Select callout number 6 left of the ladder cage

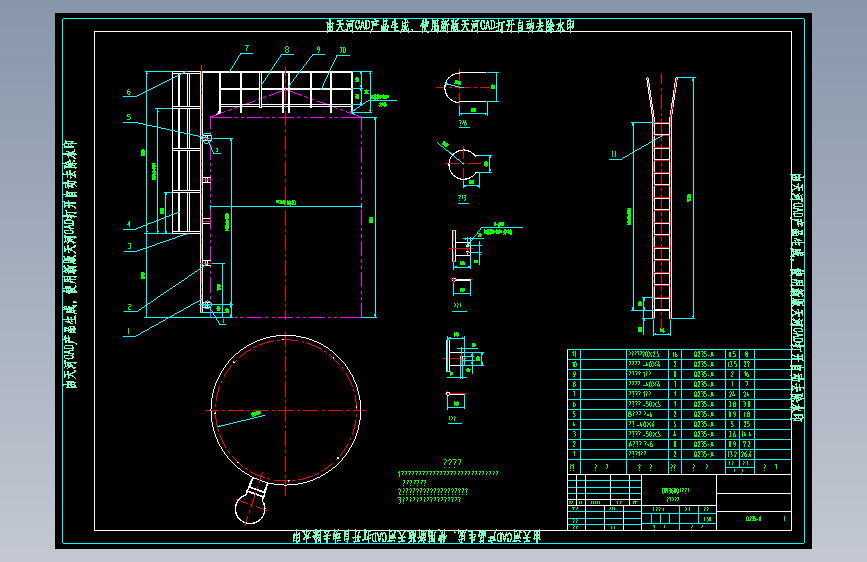pyautogui.click(x=129, y=92)
